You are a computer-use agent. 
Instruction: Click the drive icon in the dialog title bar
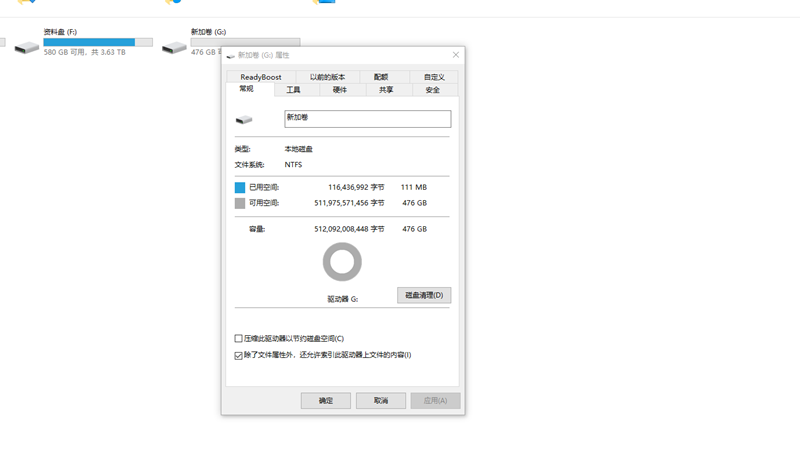pyautogui.click(x=231, y=56)
